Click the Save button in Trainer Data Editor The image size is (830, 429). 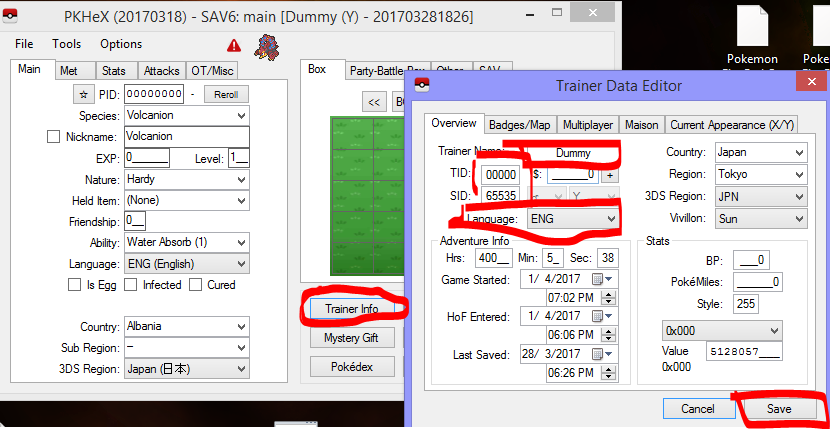[x=778, y=408]
